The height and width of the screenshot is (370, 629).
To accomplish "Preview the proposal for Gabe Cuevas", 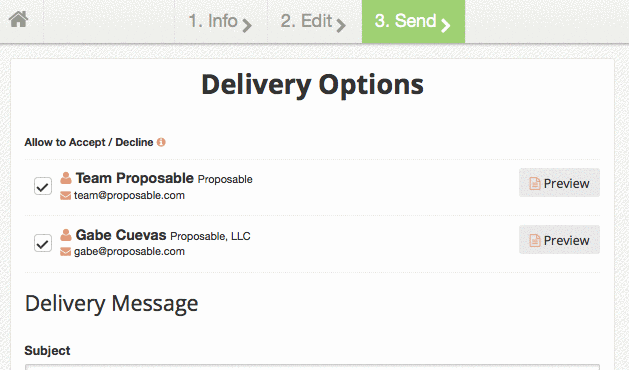I will point(559,240).
